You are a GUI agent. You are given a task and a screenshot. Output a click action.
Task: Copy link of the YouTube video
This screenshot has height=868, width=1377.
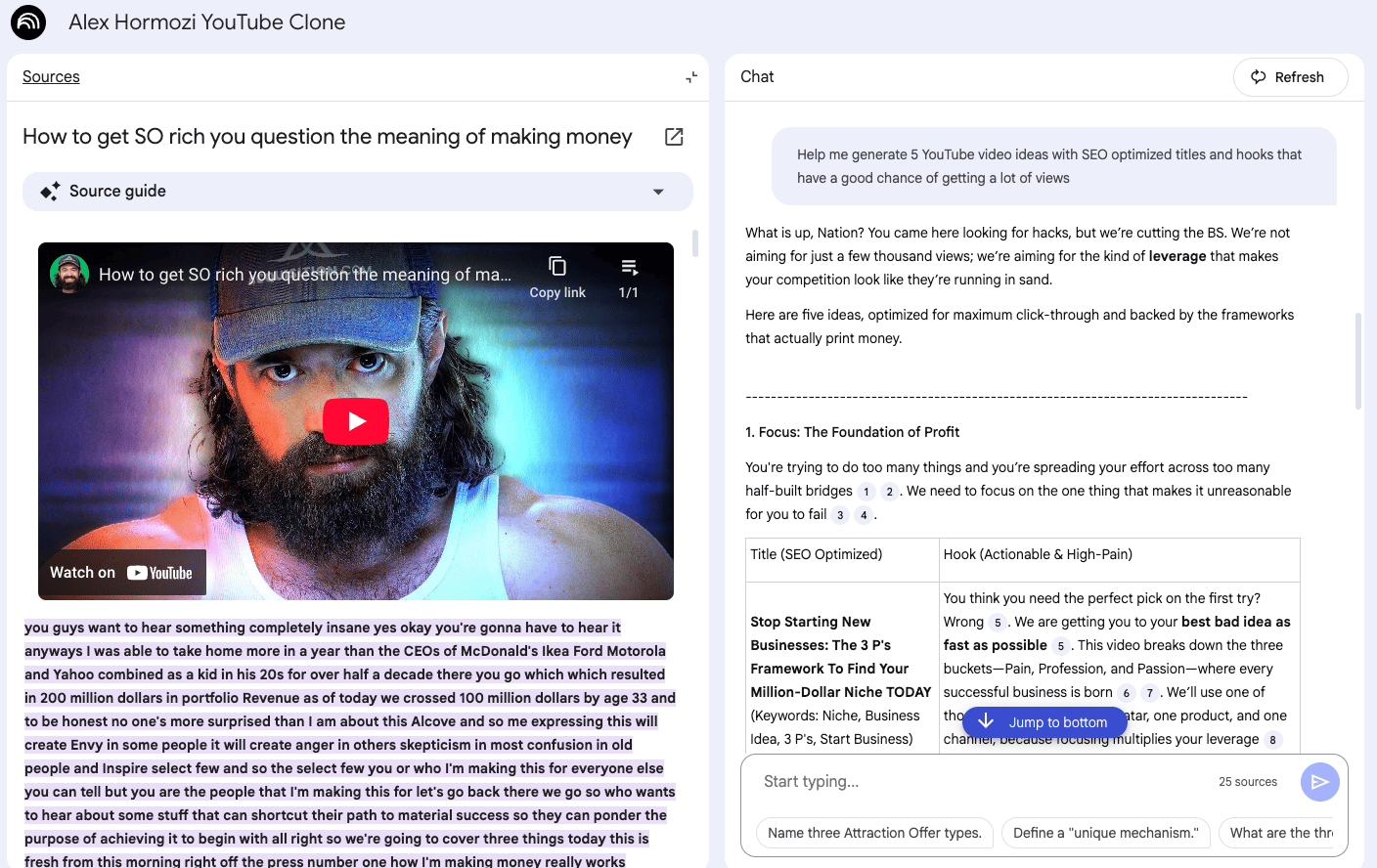[557, 277]
